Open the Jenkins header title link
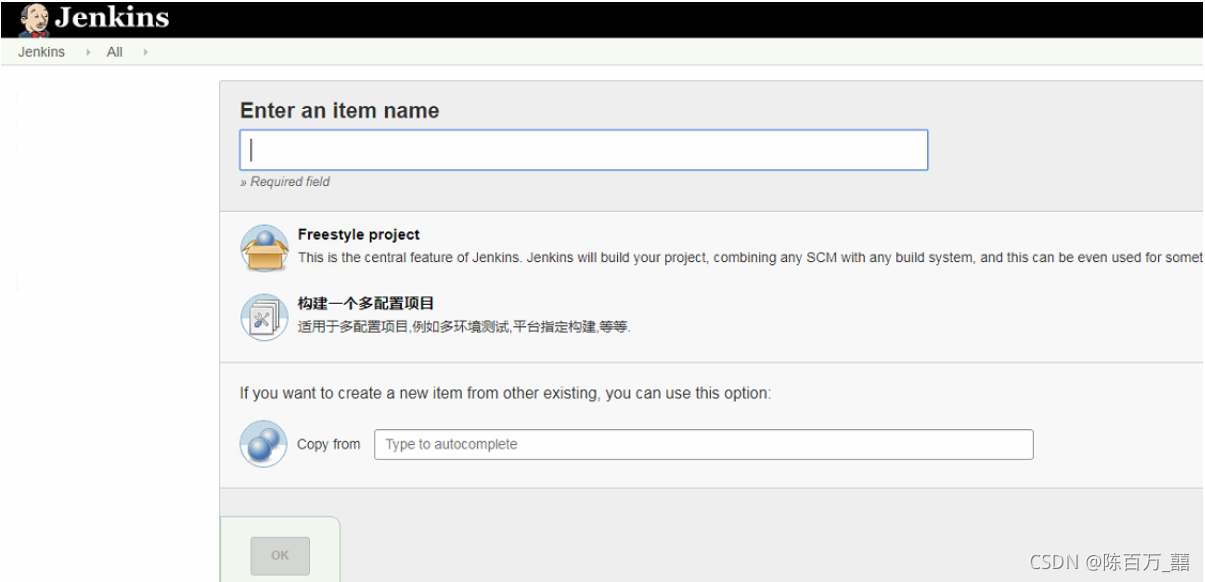The height and width of the screenshot is (582, 1205). [111, 18]
